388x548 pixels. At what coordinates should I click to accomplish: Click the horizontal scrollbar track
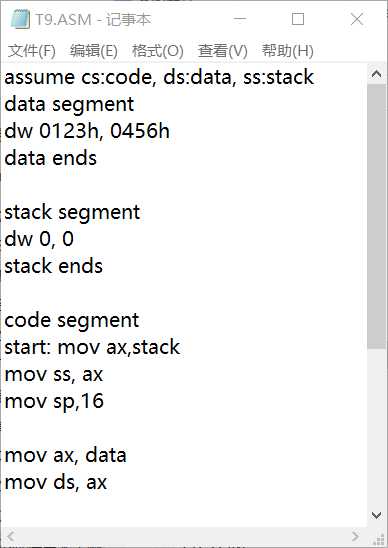[x=183, y=536]
